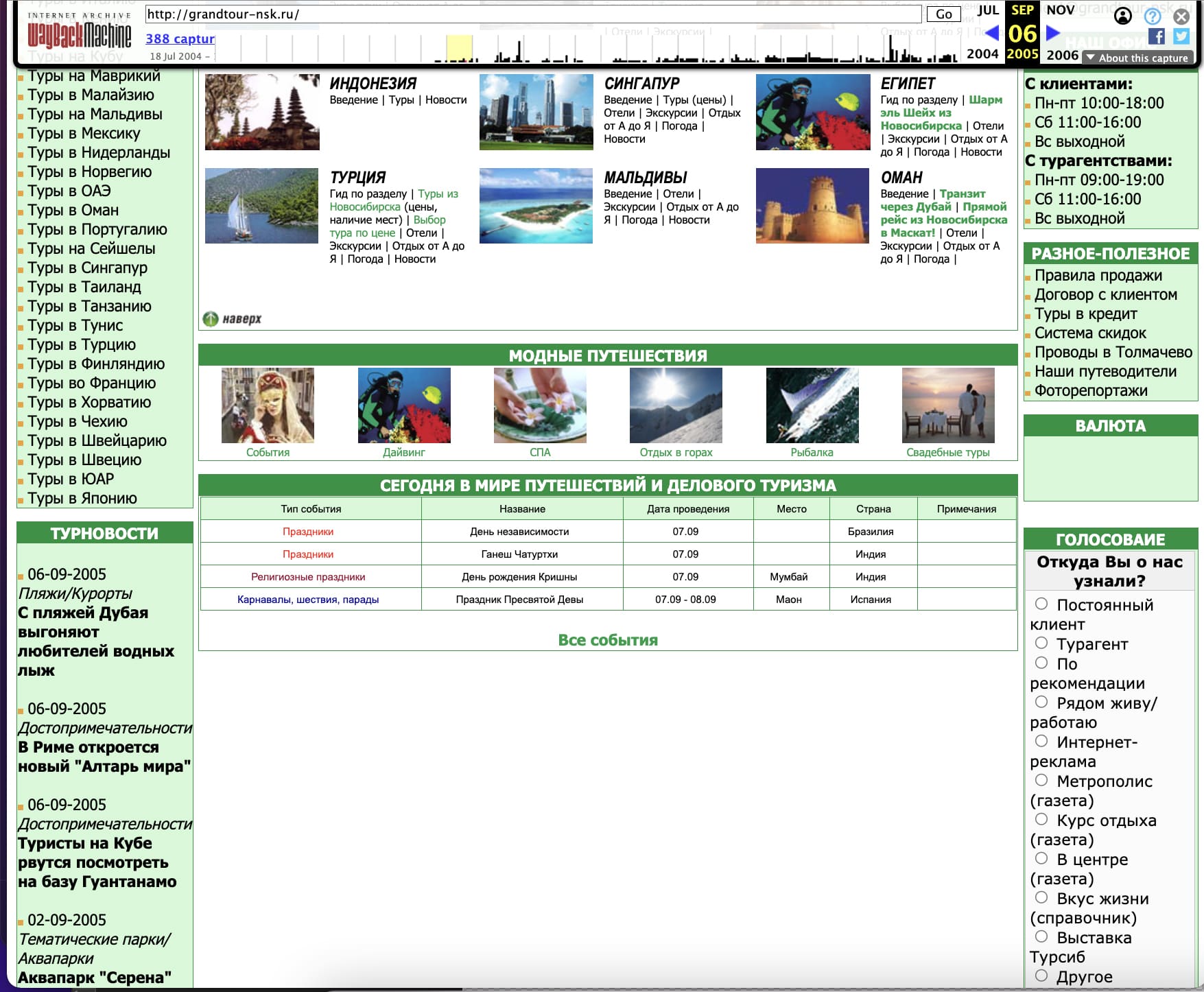This screenshot has width=1204, height=992.
Task: Open the Дайвинг link under image
Action: pos(404,452)
